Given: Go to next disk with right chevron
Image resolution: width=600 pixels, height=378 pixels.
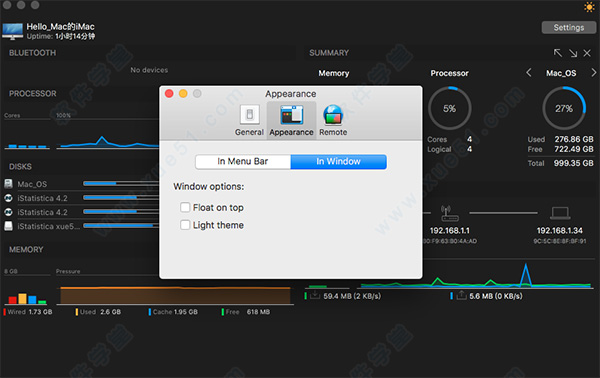Looking at the screenshot, I should point(593,73).
